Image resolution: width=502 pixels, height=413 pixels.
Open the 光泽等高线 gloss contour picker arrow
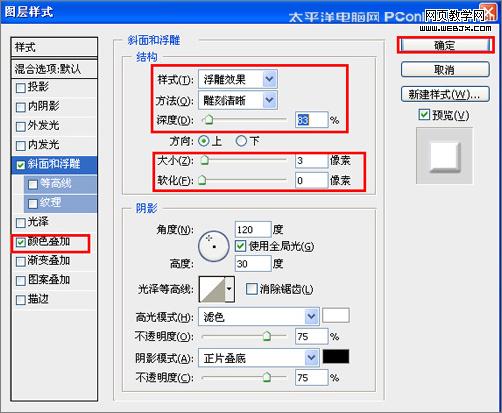(229, 289)
